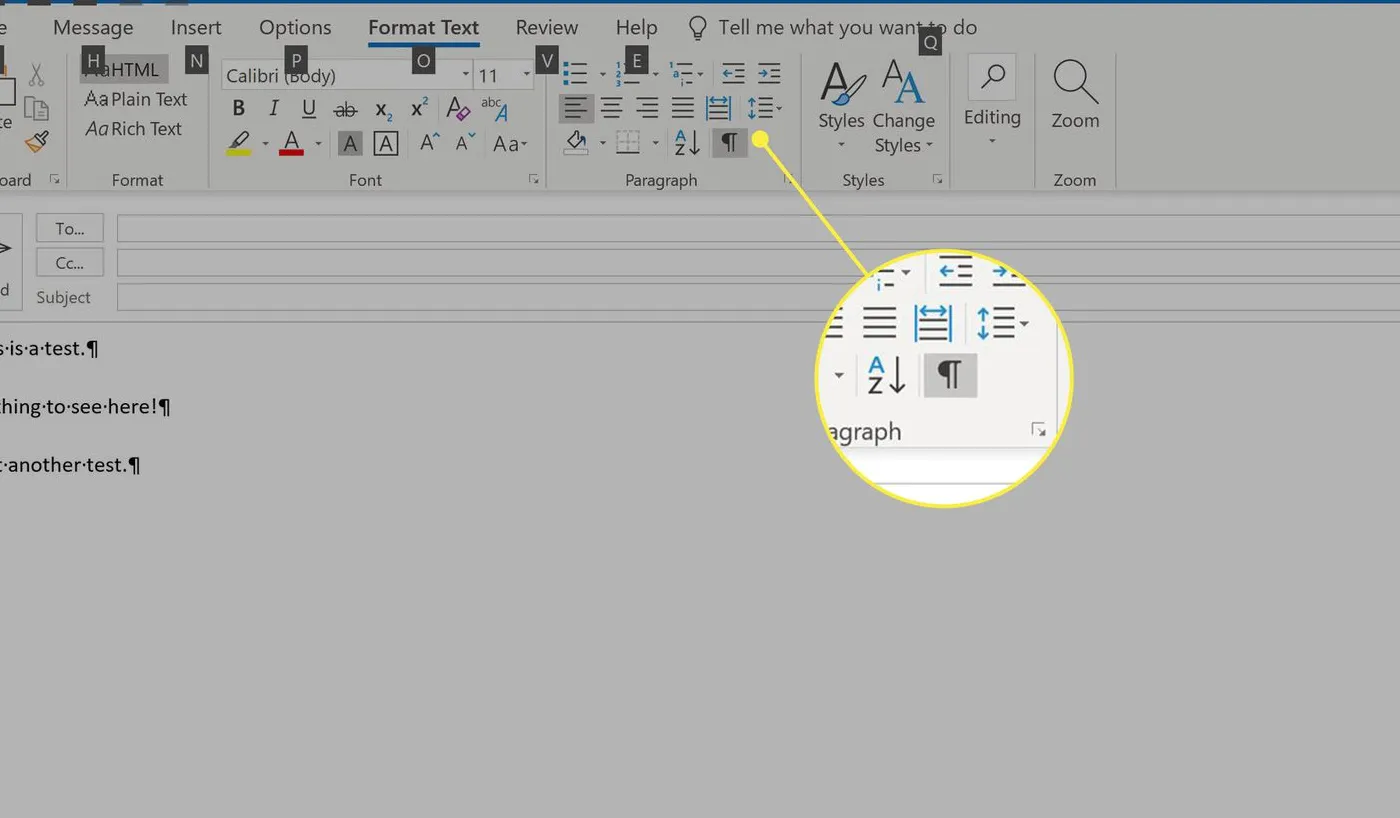Open the Insert ribbon tab
This screenshot has height=818, width=1400.
tap(195, 27)
